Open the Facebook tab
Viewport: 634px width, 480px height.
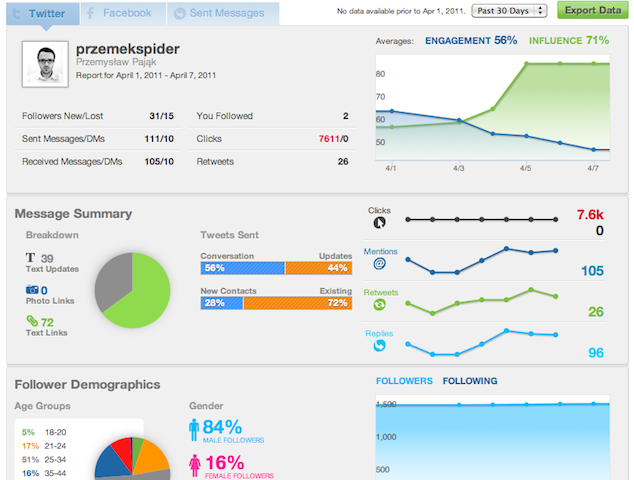coord(123,13)
